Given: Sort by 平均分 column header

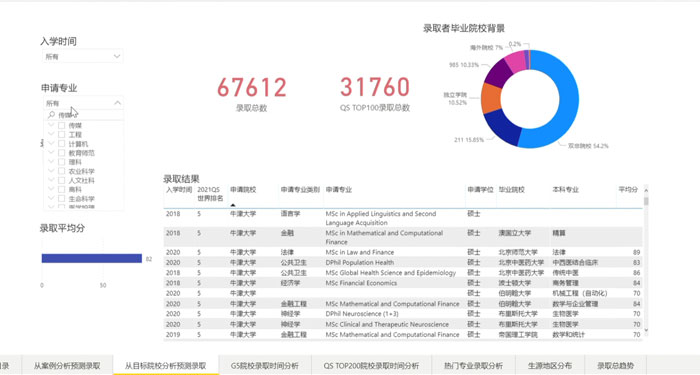Looking at the screenshot, I should pos(628,190).
